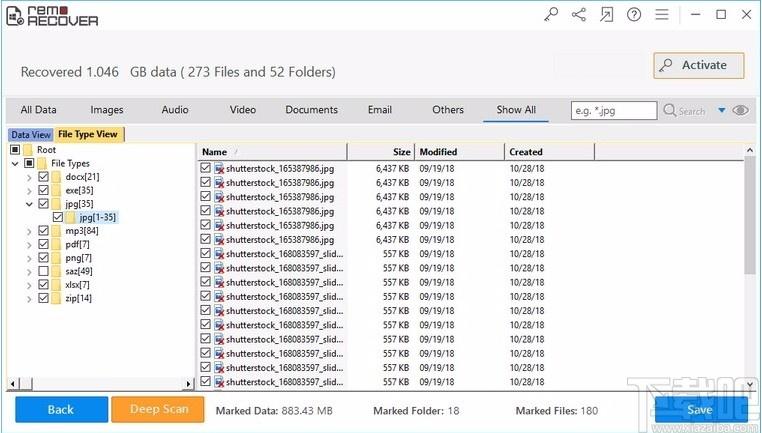Image resolution: width=762 pixels, height=433 pixels.
Task: Expand the exe[35] tree node
Action: click(29, 191)
